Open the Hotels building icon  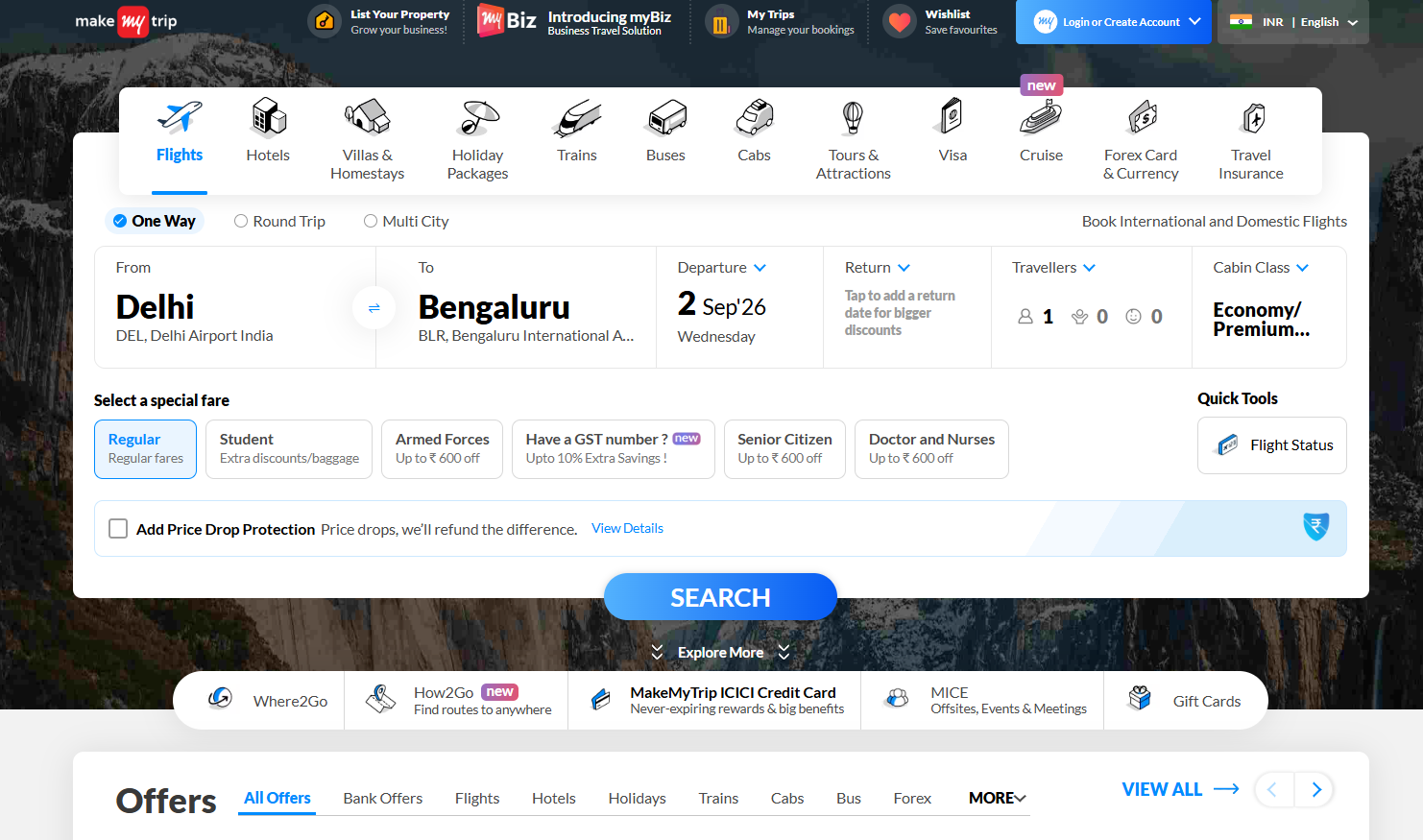click(x=269, y=118)
